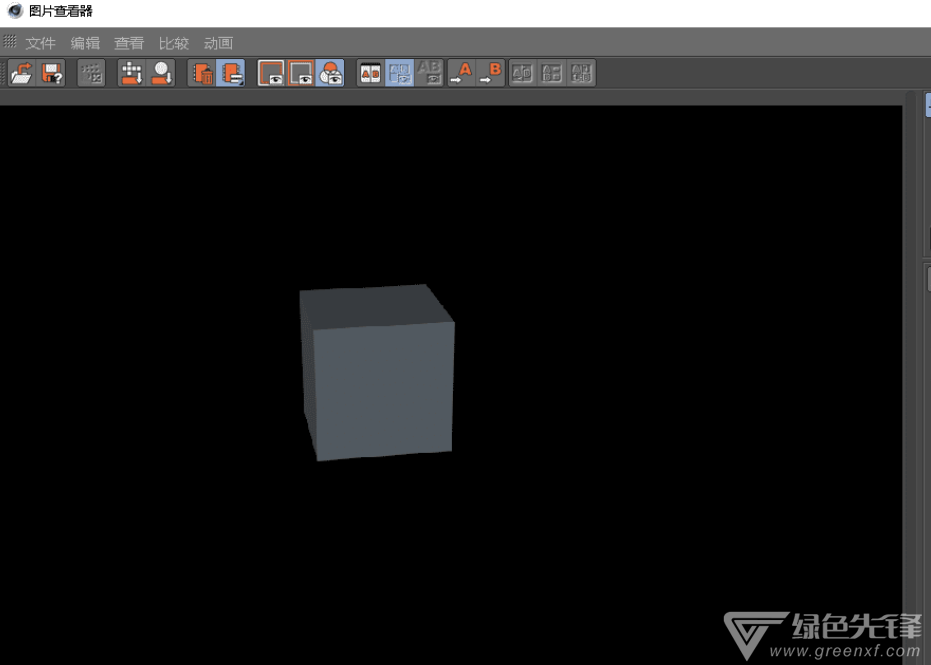Expand the 比较 menu

click(x=173, y=43)
